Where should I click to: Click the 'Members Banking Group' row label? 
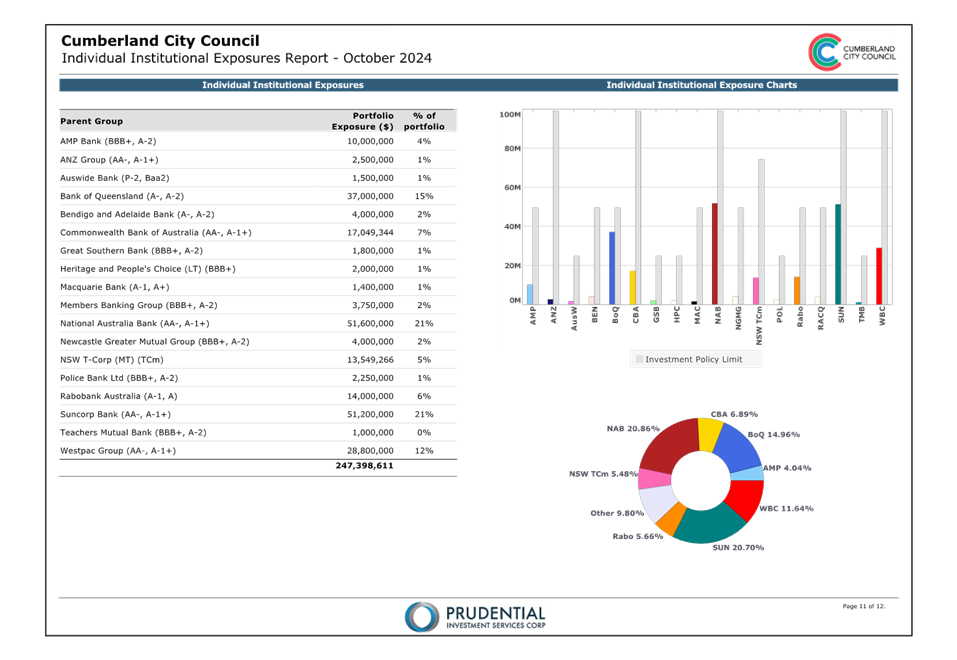[139, 305]
